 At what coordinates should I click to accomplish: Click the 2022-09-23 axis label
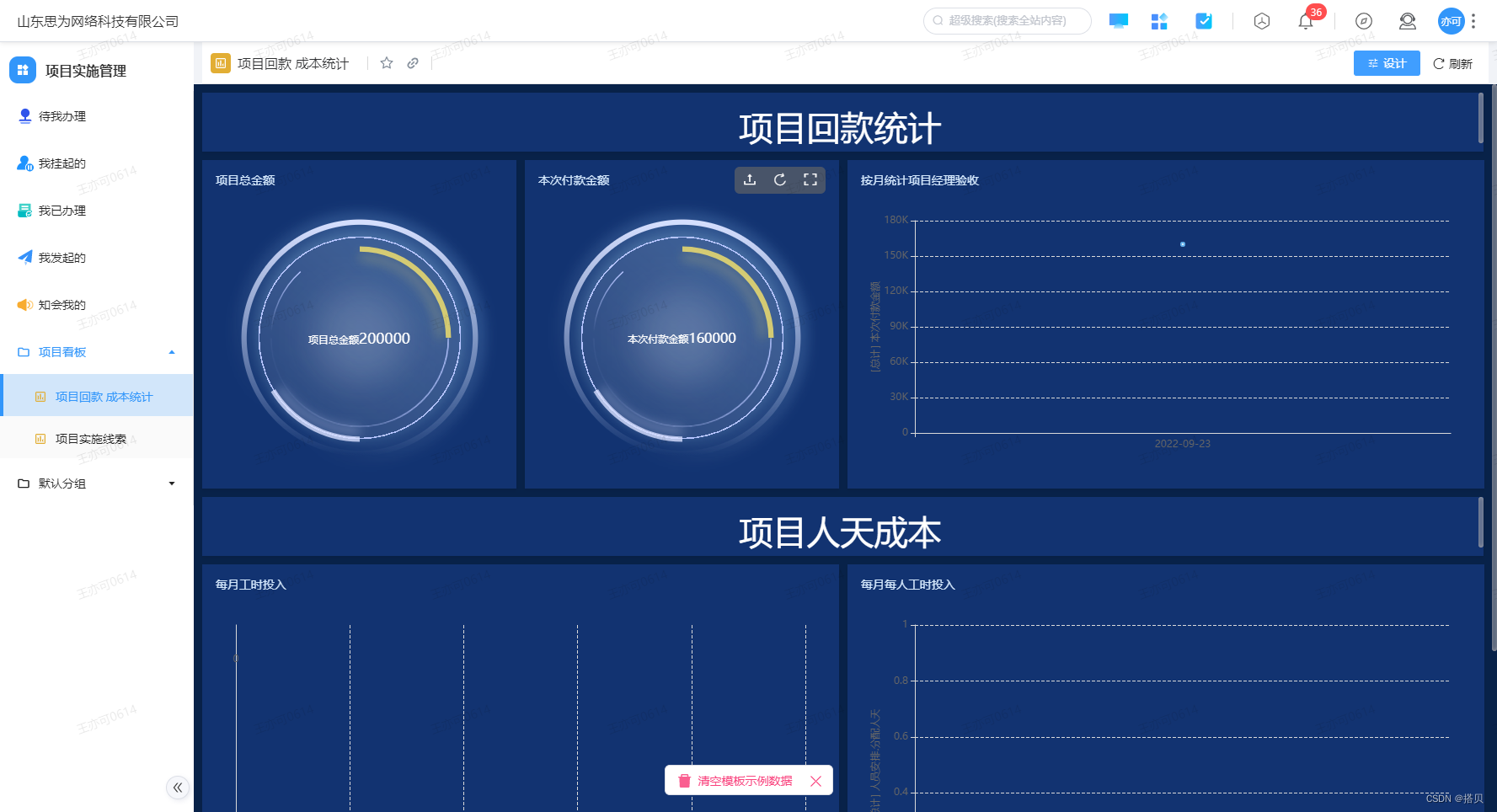click(x=1183, y=444)
